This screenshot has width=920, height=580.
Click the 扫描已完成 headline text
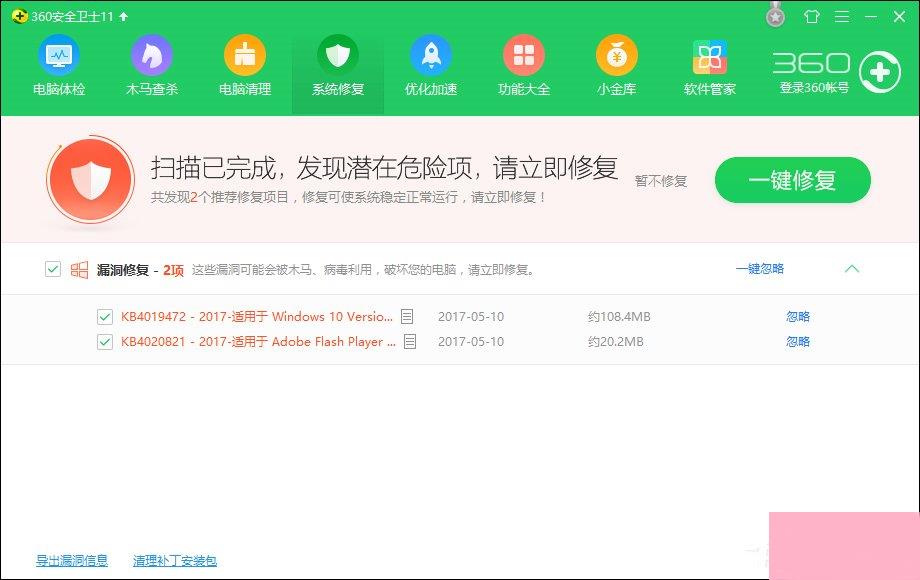[385, 168]
